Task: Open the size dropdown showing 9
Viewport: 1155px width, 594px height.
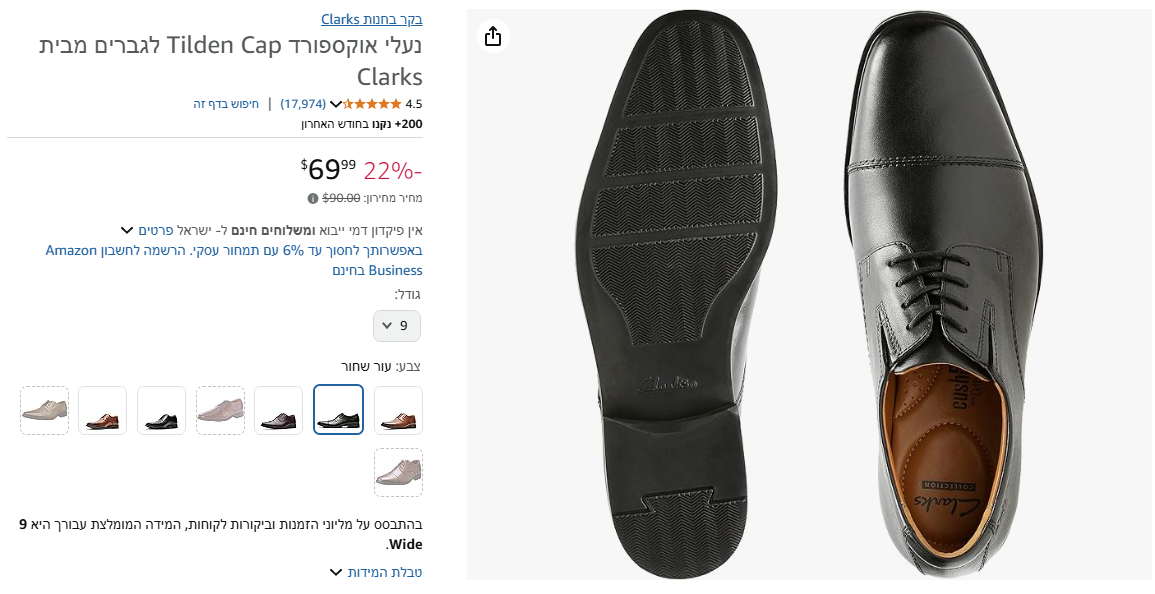Action: [397, 326]
